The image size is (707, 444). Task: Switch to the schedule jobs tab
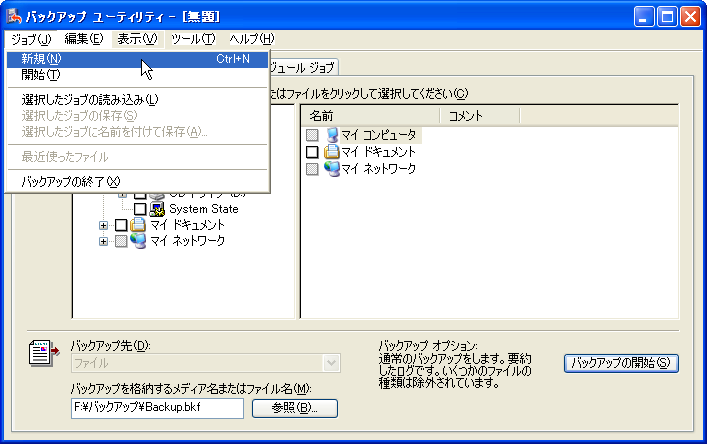303,68
